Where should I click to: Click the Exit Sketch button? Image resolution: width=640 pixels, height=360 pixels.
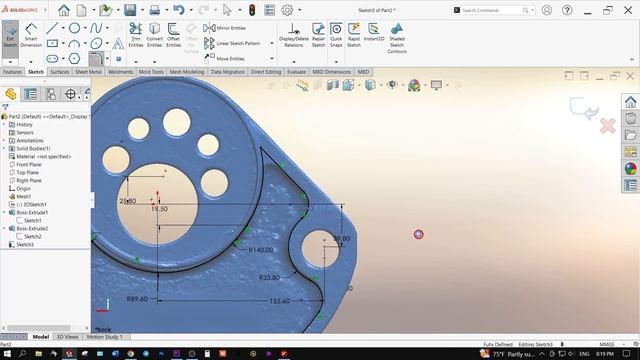click(10, 39)
